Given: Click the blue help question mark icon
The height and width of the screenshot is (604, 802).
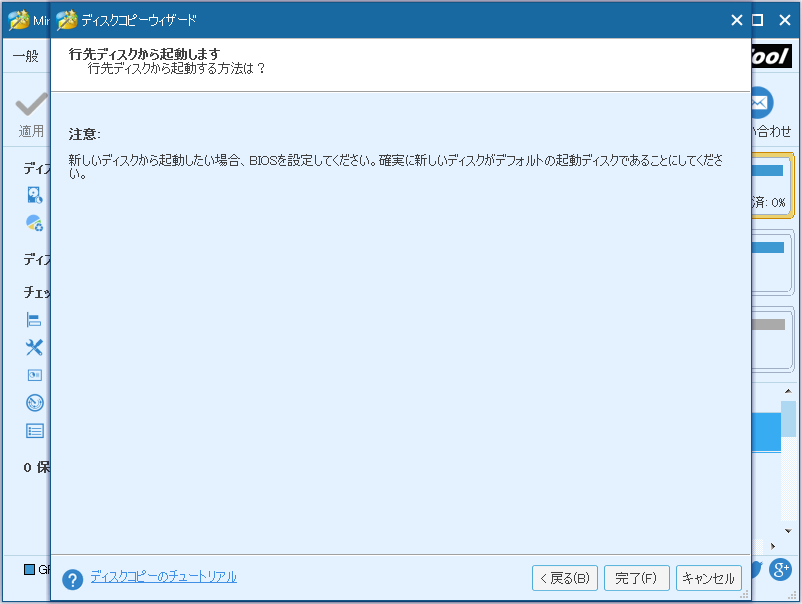Looking at the screenshot, I should tap(73, 579).
